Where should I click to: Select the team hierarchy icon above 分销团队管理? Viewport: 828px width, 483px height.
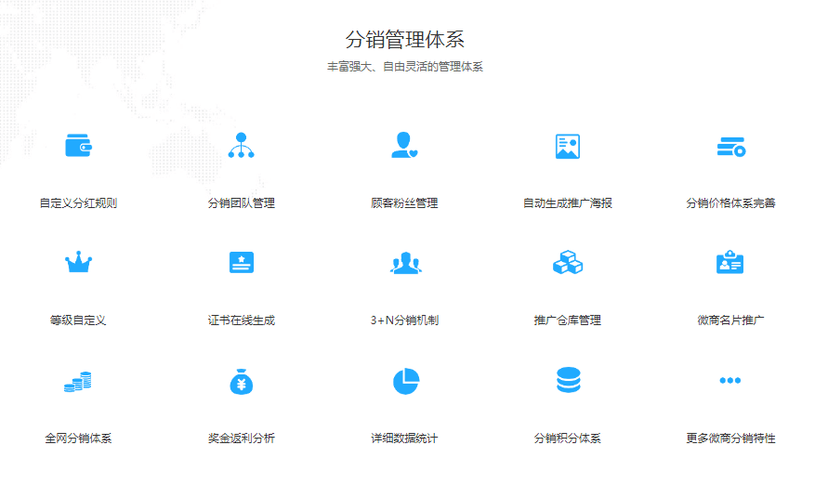[241, 146]
